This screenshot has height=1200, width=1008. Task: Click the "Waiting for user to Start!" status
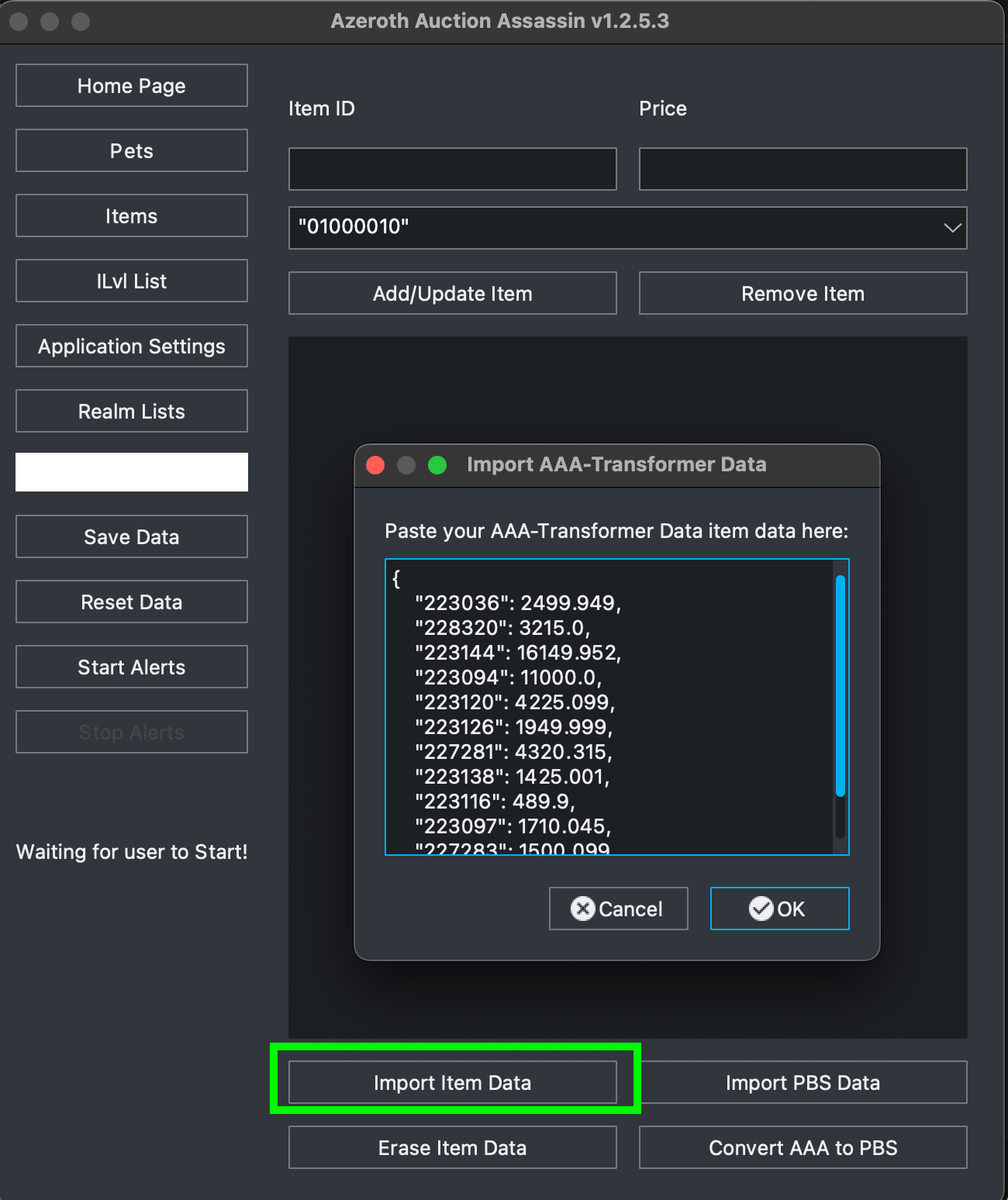click(132, 852)
